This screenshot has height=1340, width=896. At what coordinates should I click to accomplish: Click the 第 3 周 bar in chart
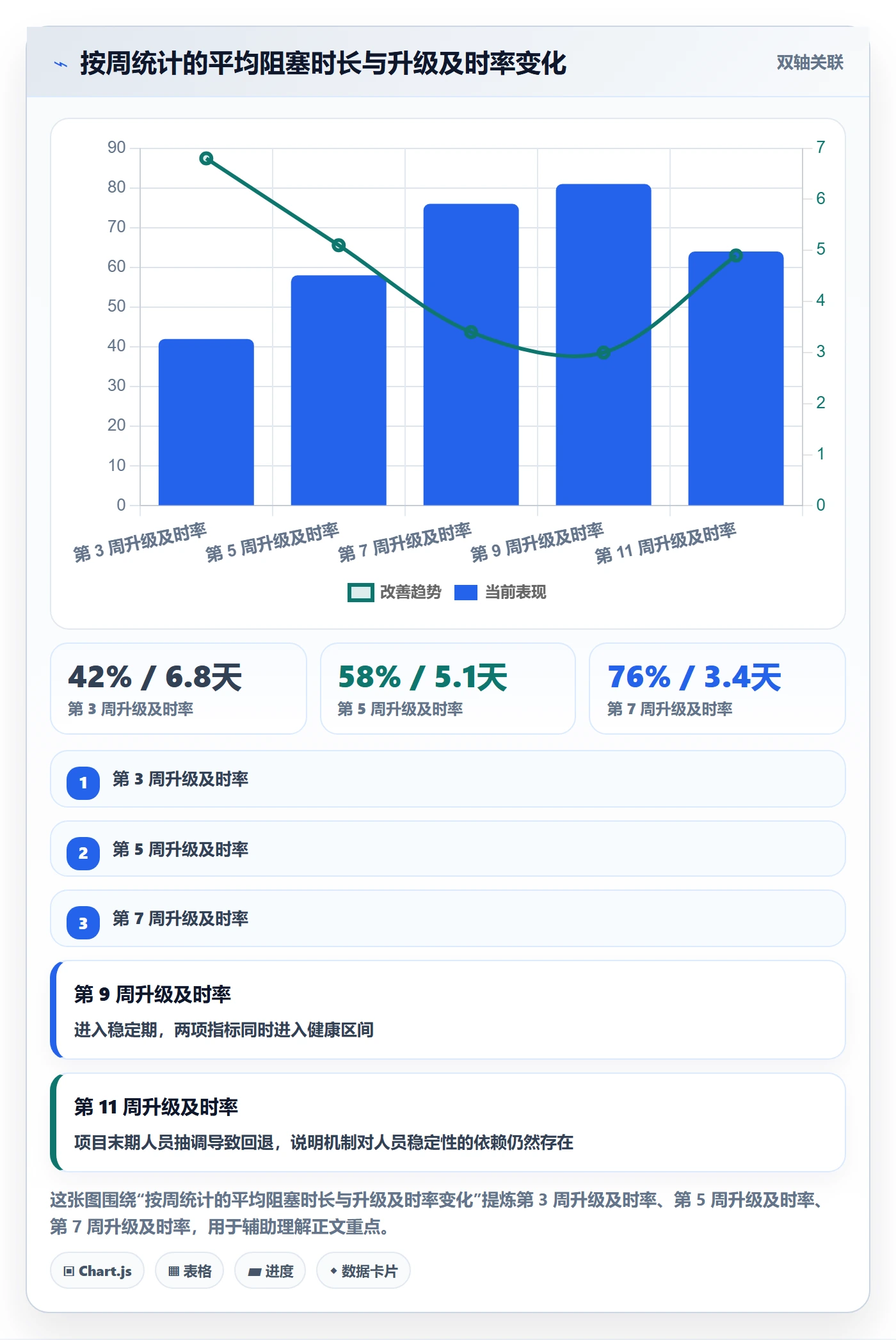(206, 422)
